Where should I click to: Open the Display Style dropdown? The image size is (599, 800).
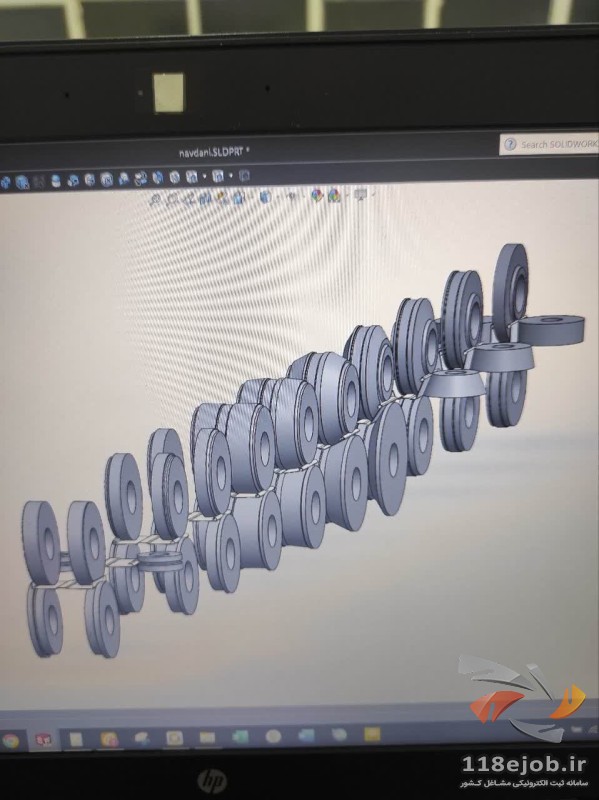point(265,196)
